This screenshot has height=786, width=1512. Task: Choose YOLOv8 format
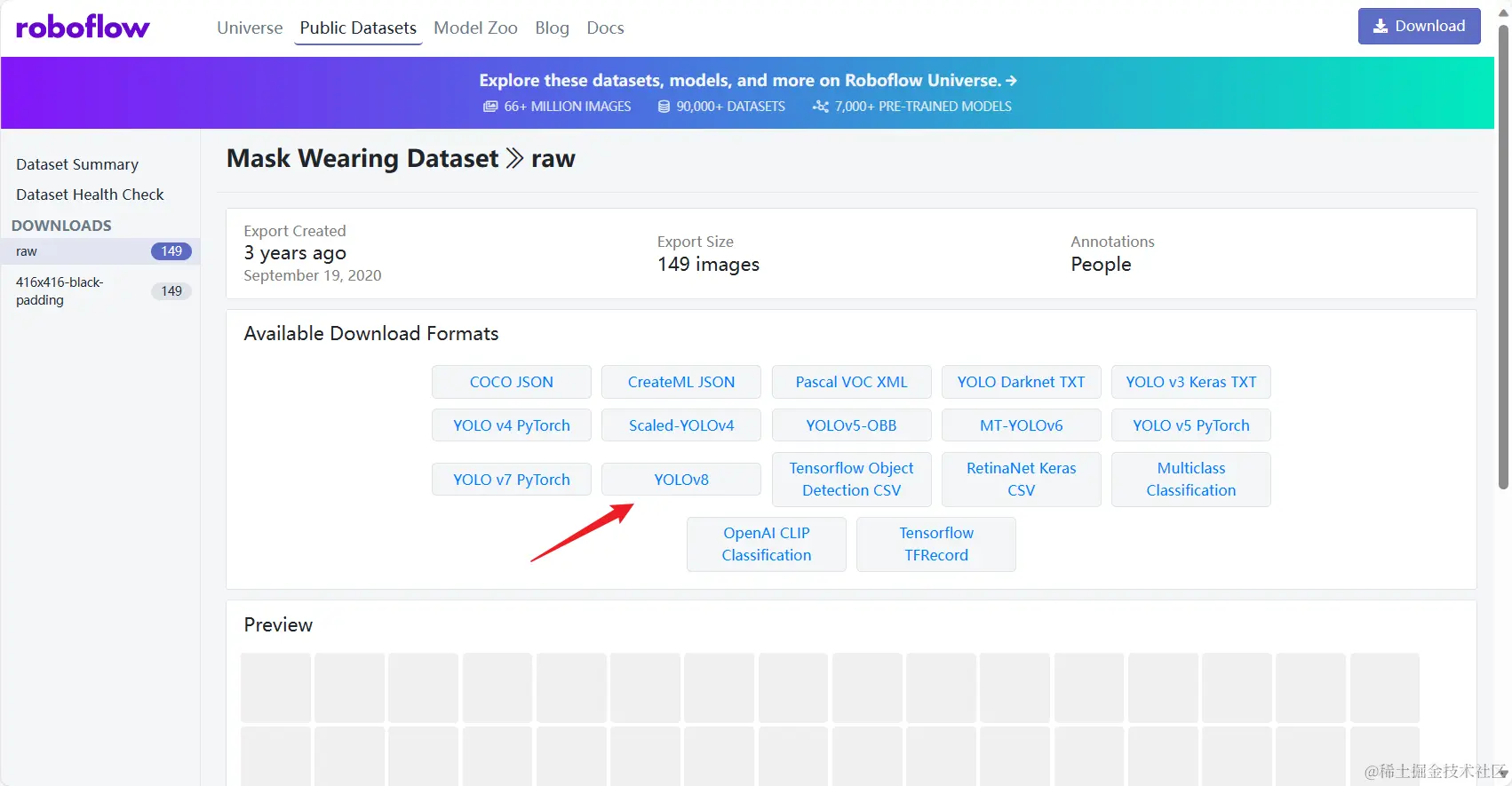[x=681, y=480]
